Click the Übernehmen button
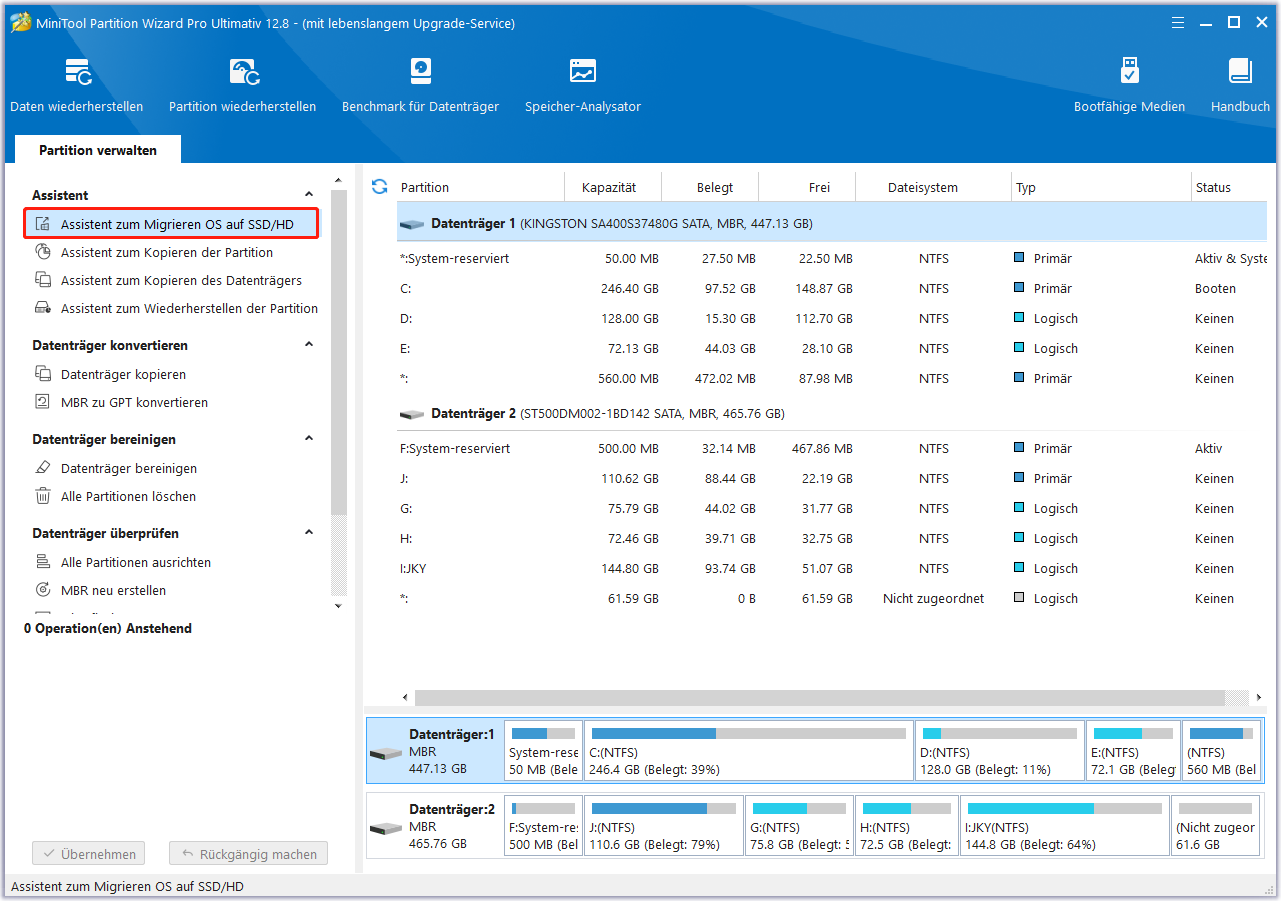The image size is (1281, 901). click(89, 854)
